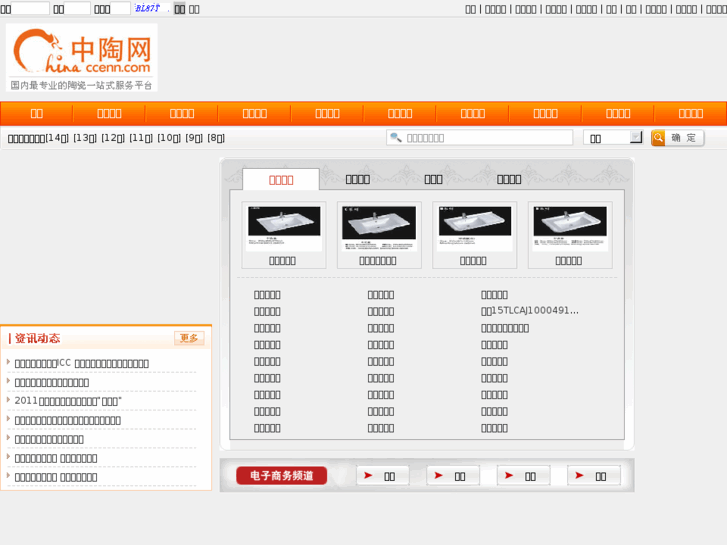Open the [13] edition link
The height and width of the screenshot is (545, 727).
tap(85, 138)
